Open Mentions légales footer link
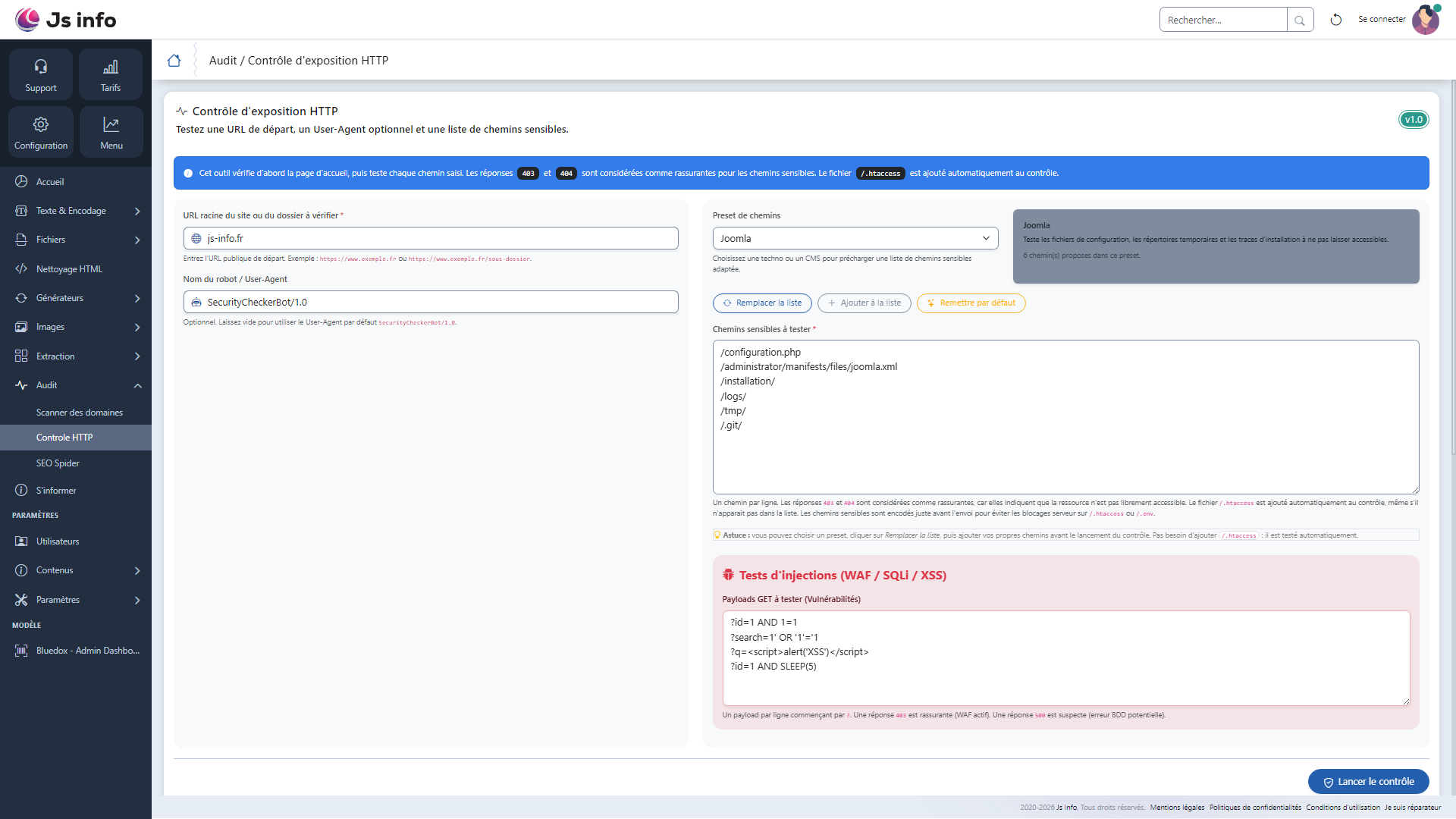Screen dimensions: 1456x819 [x=1177, y=808]
